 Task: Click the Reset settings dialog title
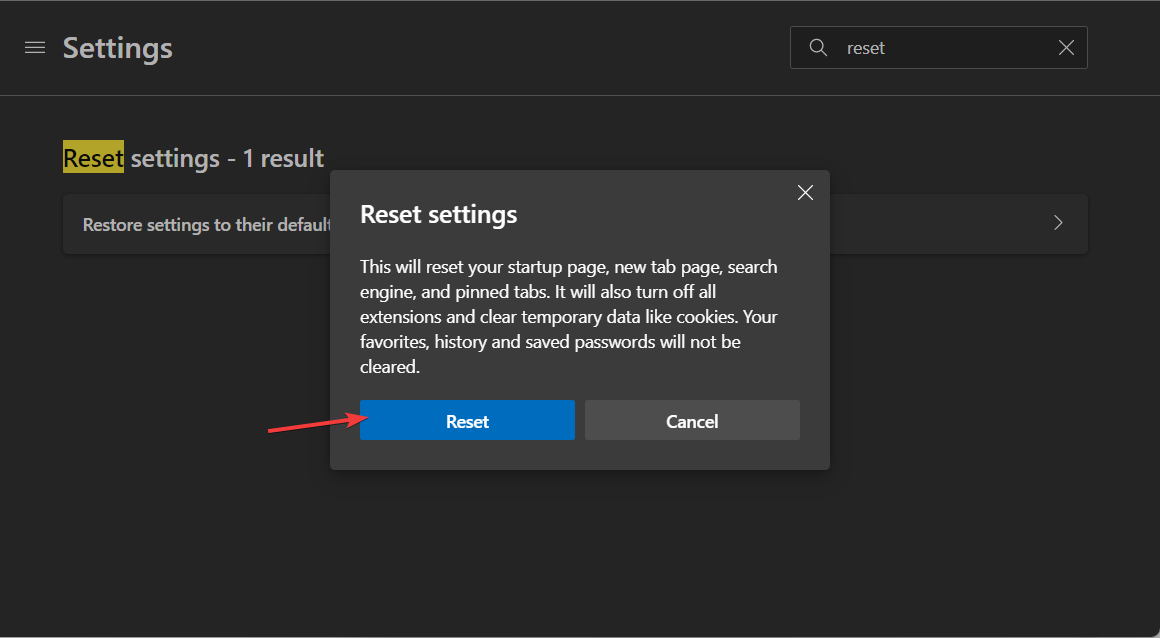(x=438, y=215)
